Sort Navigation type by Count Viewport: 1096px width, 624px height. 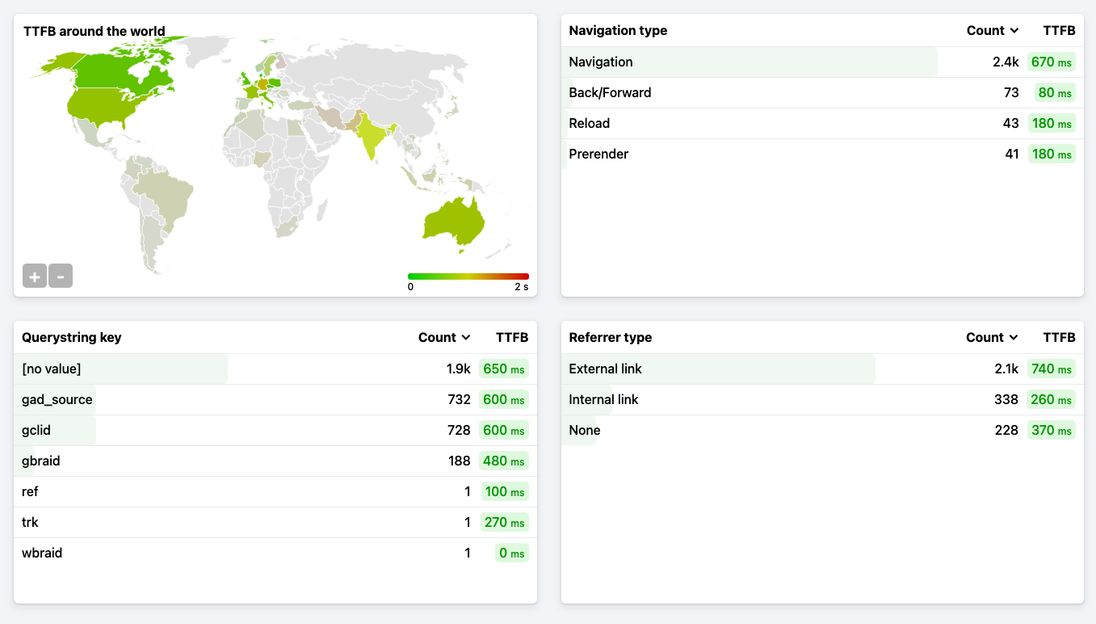coord(992,31)
